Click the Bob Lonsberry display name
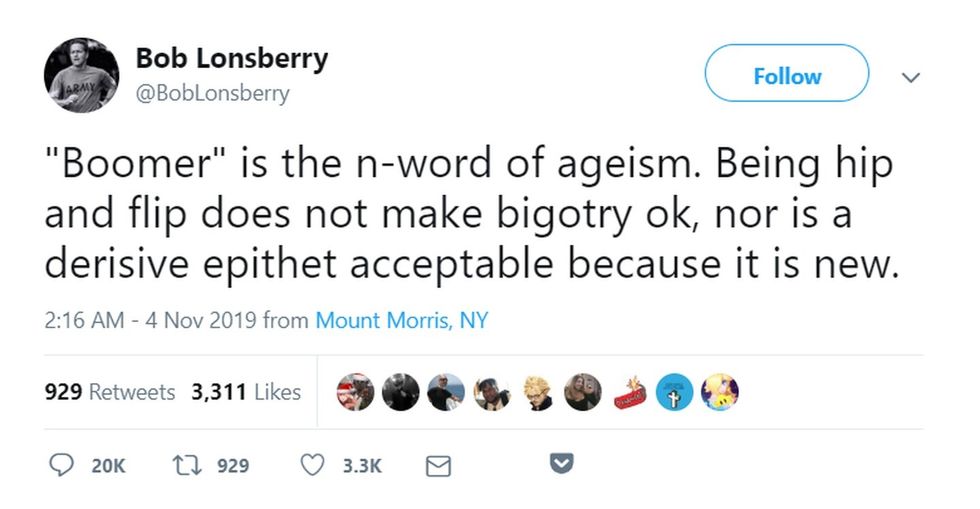 pos(231,58)
